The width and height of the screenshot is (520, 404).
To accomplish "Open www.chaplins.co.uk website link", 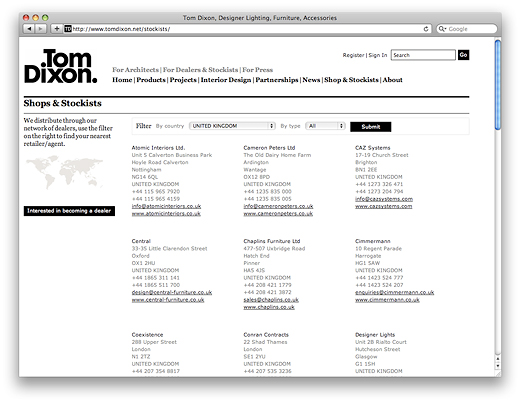I will pyautogui.click(x=269, y=307).
